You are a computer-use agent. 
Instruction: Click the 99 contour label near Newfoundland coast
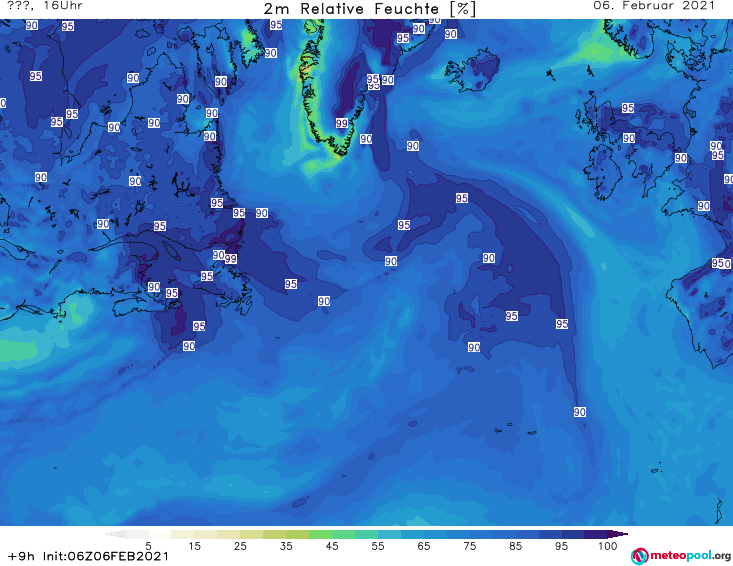click(231, 258)
